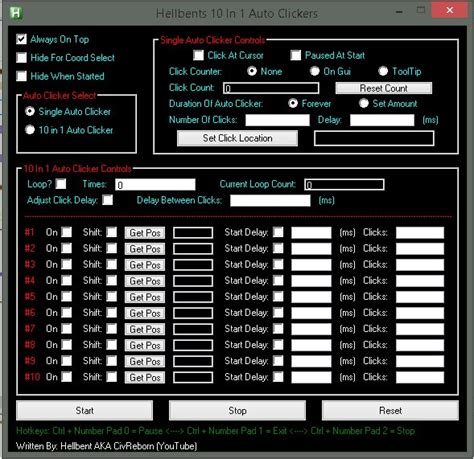Choose None for Click Counter

point(252,71)
